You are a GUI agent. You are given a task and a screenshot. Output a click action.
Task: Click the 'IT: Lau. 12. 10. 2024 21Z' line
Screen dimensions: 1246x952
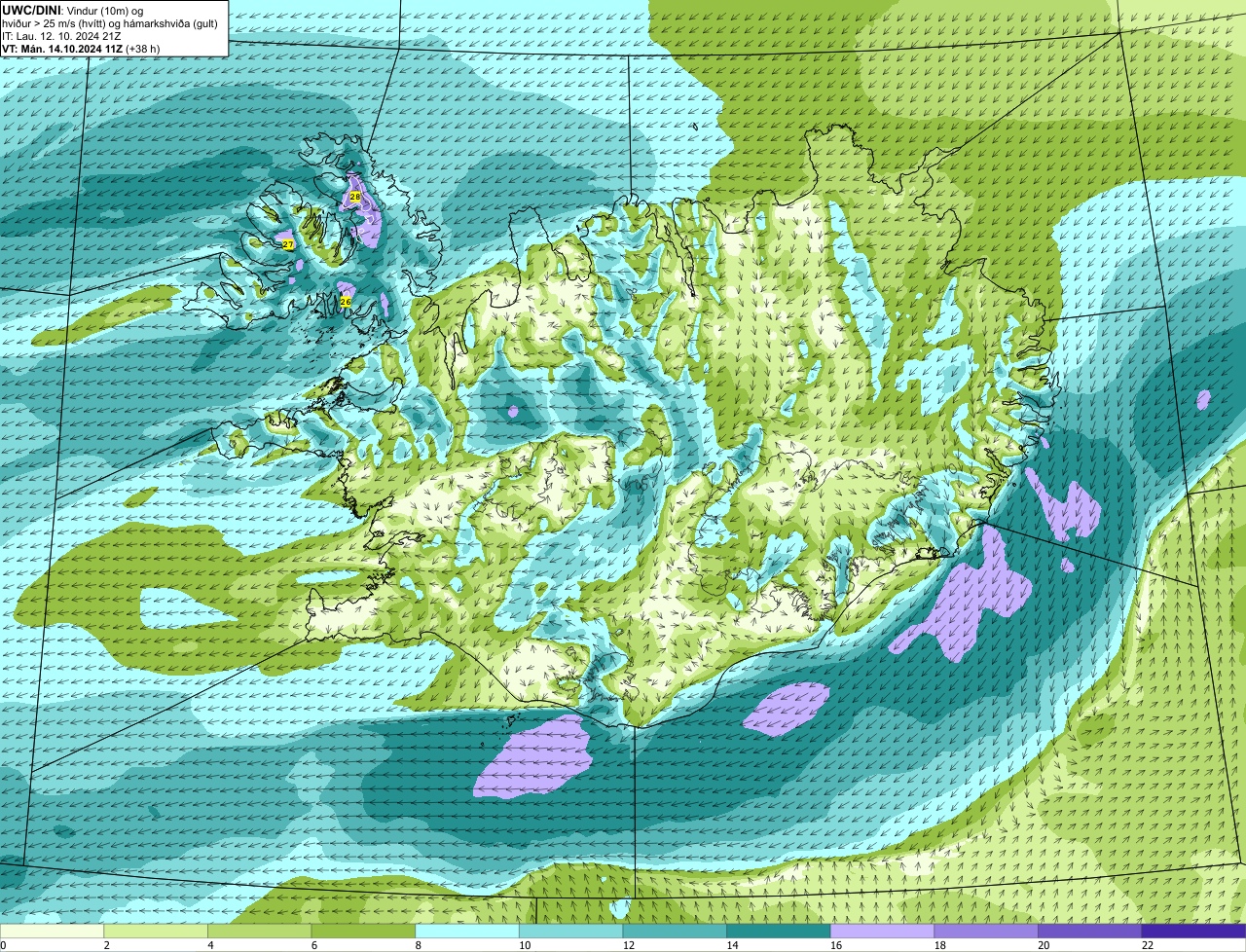(62, 36)
